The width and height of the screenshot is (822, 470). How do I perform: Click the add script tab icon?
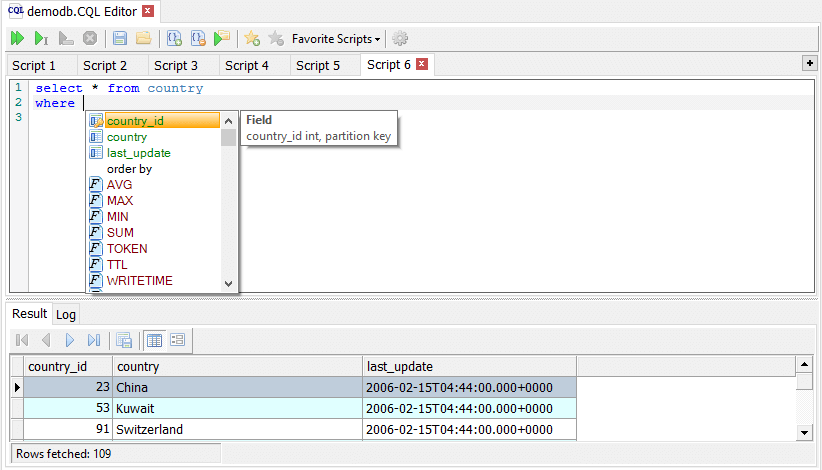(x=174, y=39)
